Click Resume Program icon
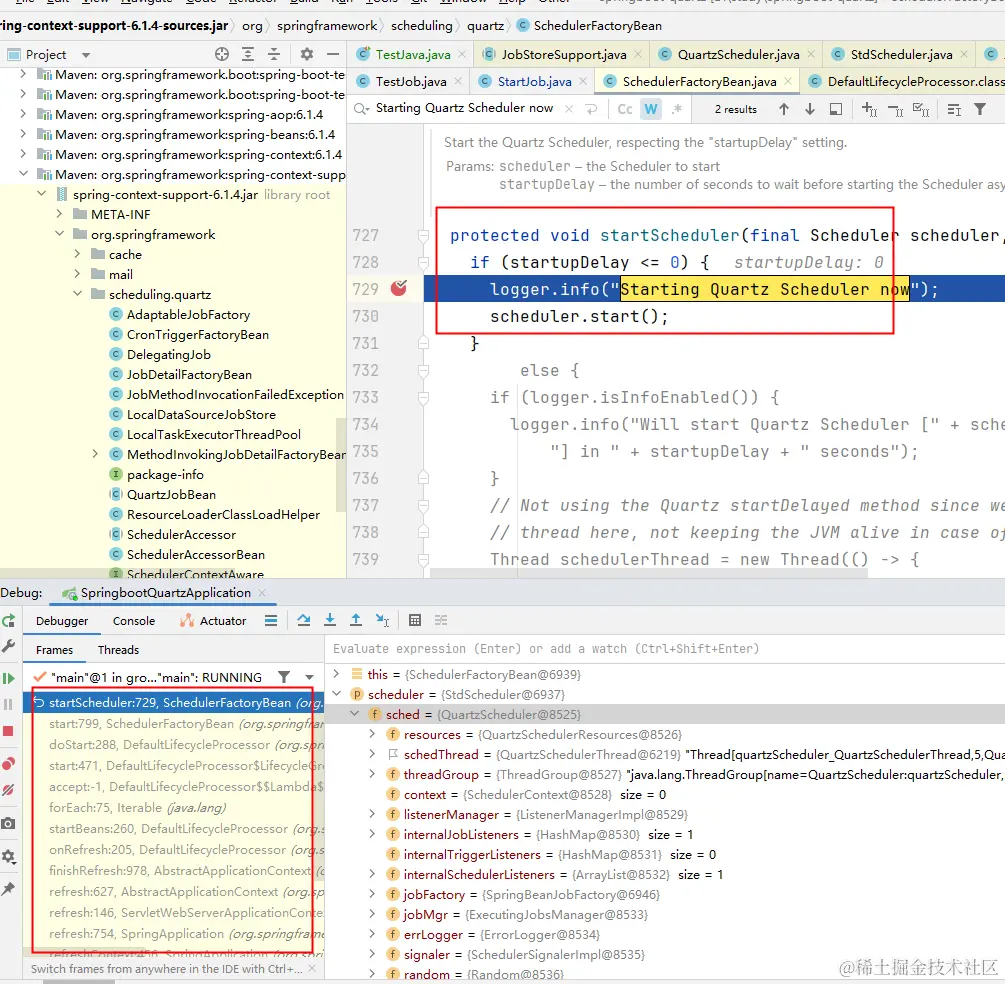Screen dimensions: 1005x984 pos(8,678)
